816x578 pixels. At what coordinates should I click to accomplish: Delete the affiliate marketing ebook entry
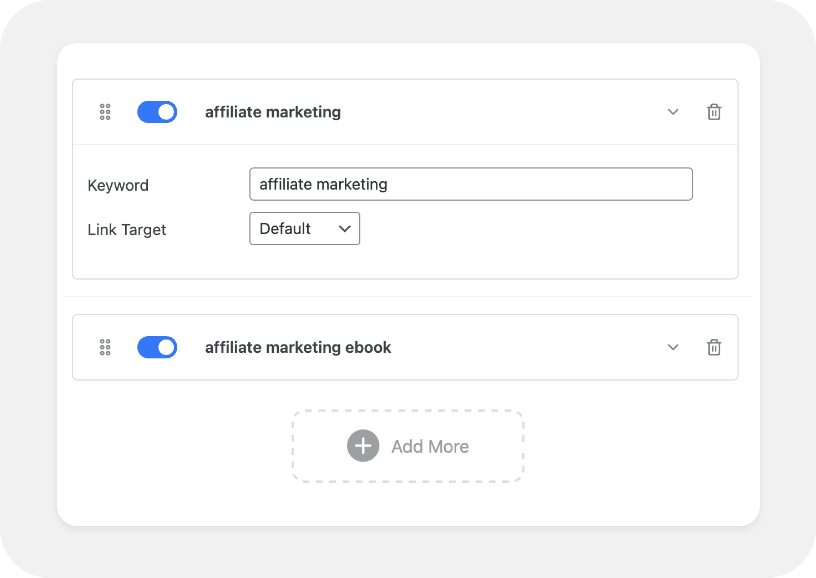coord(714,347)
